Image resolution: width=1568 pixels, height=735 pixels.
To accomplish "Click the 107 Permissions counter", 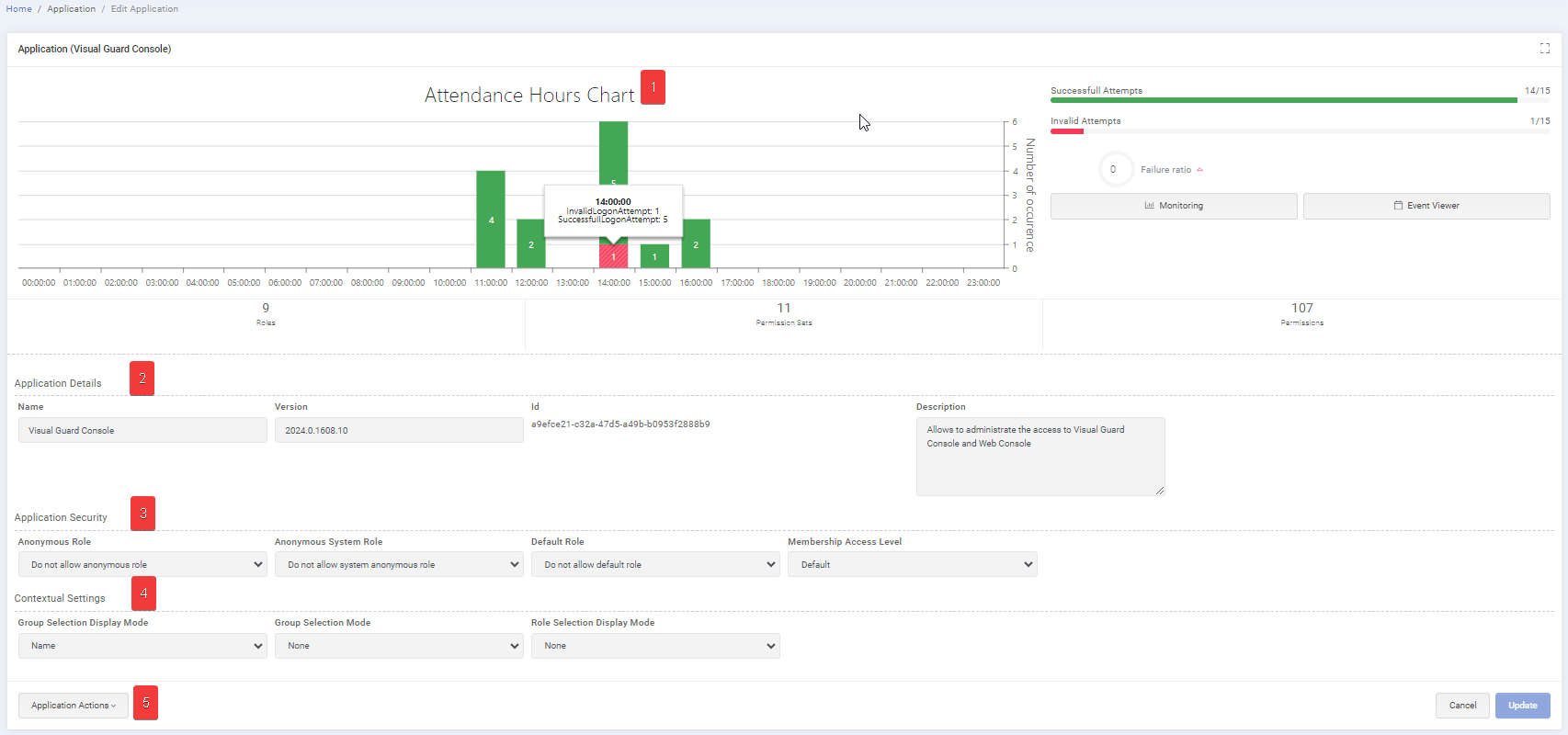I will pos(1302,313).
